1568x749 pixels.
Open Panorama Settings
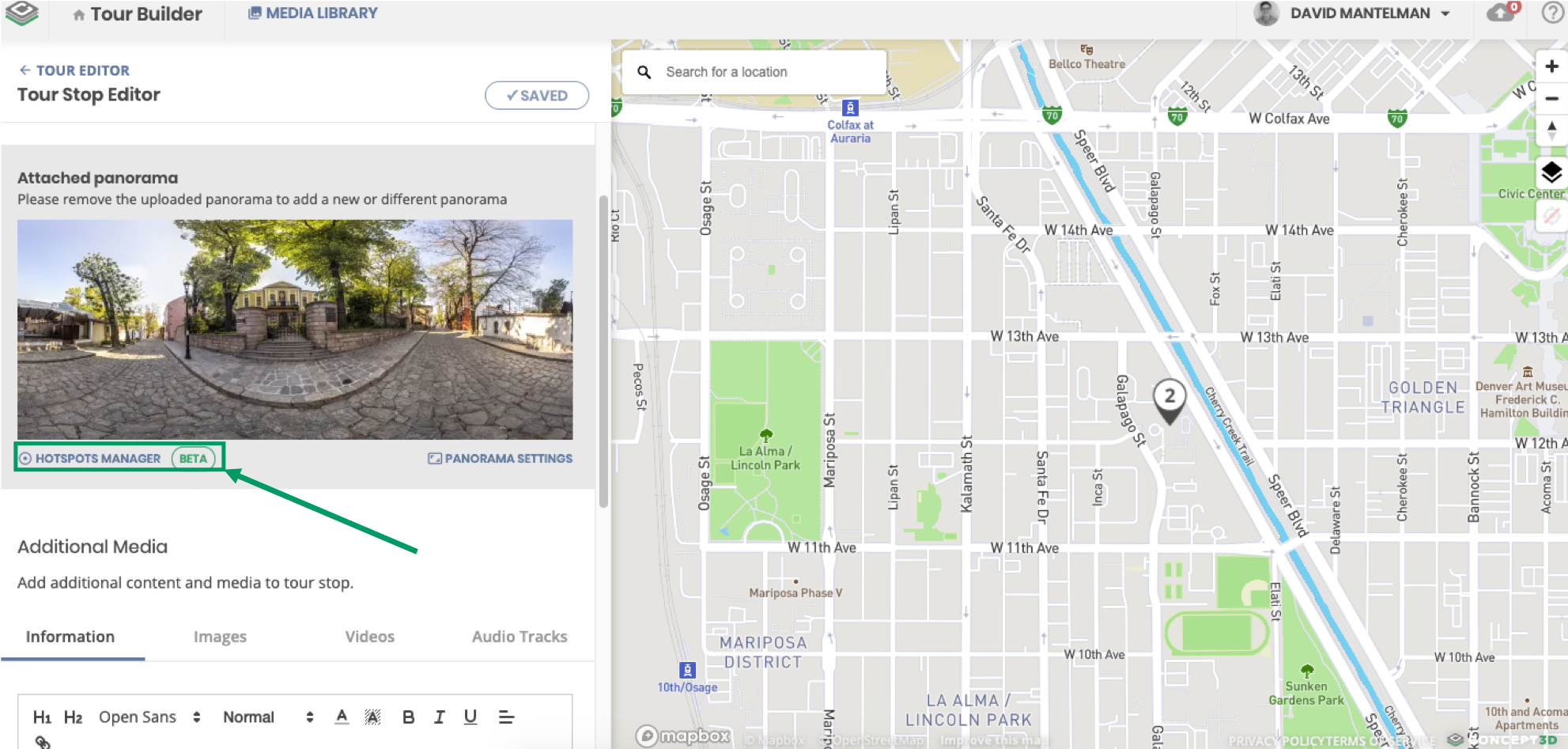point(501,459)
